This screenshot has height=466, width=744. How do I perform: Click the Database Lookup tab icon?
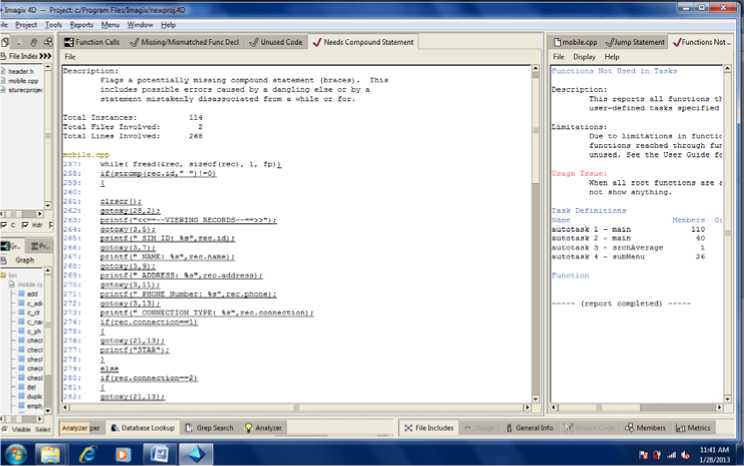[x=116, y=428]
